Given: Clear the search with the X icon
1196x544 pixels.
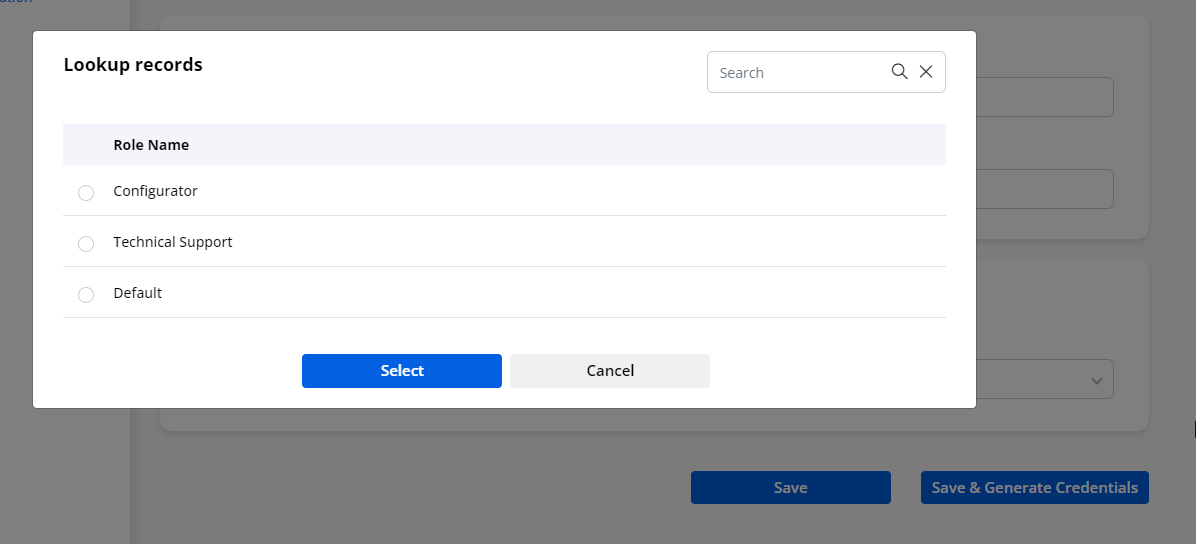Looking at the screenshot, I should (x=926, y=72).
